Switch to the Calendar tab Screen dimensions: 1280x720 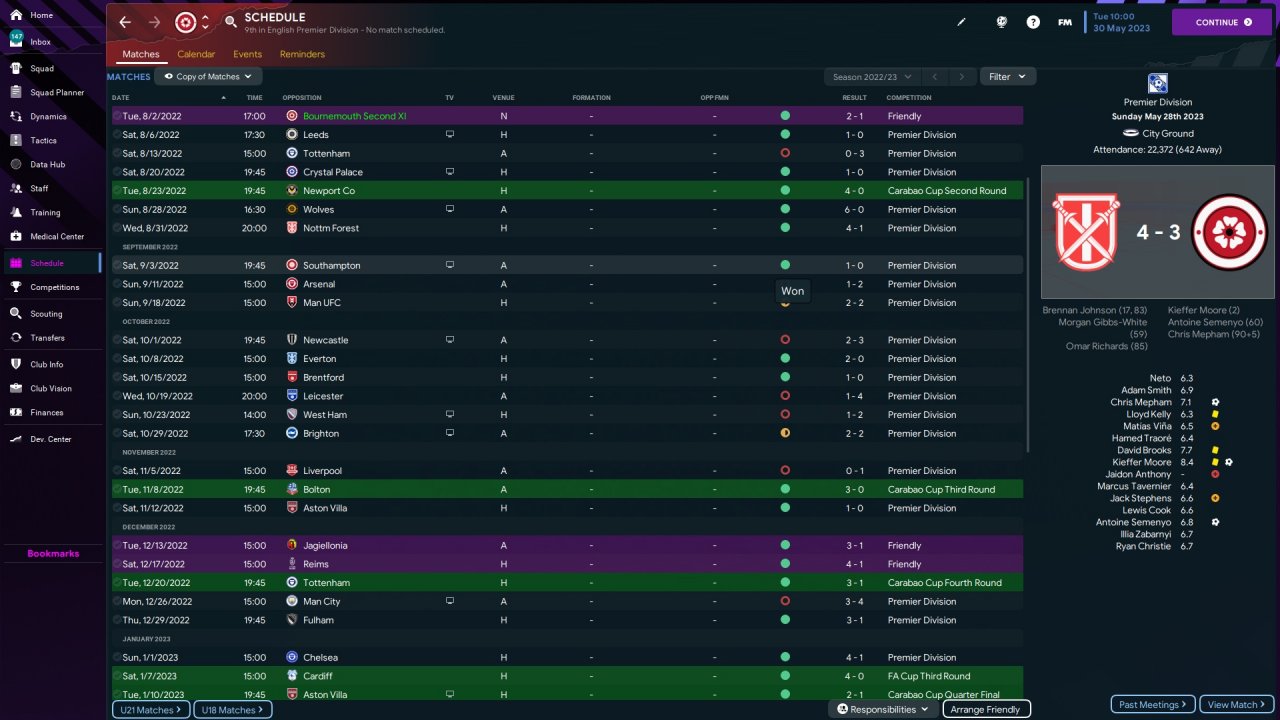196,54
